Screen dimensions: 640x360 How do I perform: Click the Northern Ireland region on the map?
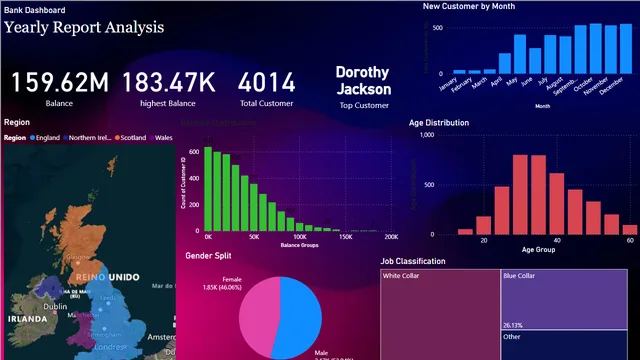tap(51, 286)
